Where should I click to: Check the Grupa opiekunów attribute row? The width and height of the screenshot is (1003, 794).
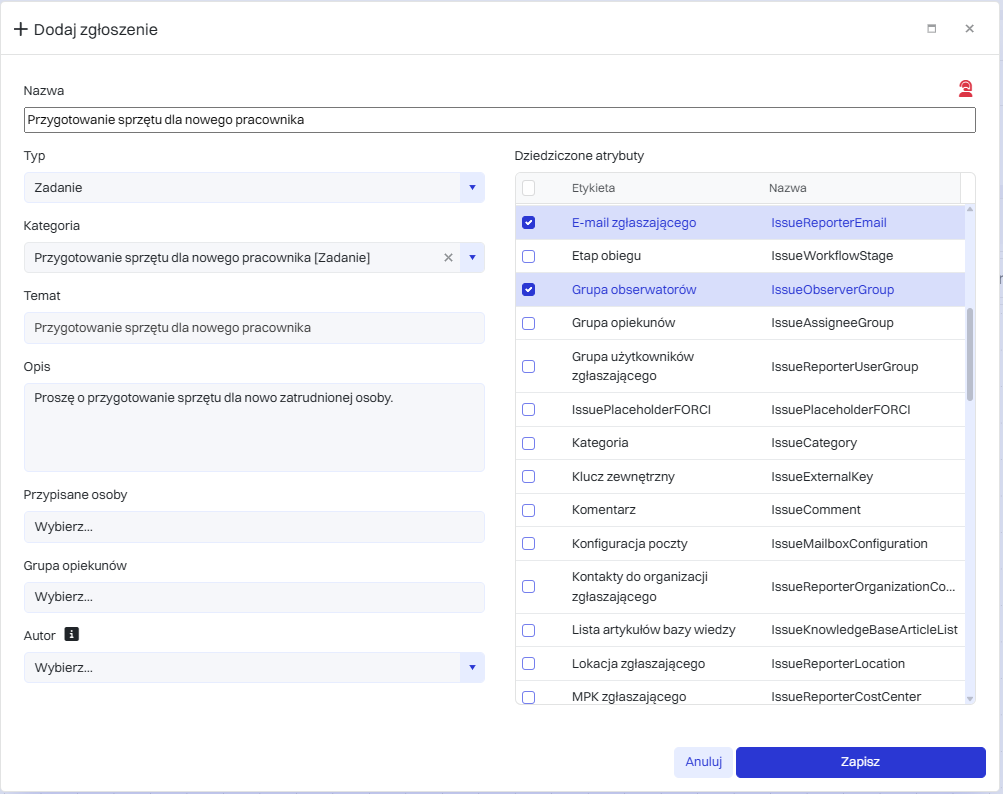pyautogui.click(x=528, y=323)
